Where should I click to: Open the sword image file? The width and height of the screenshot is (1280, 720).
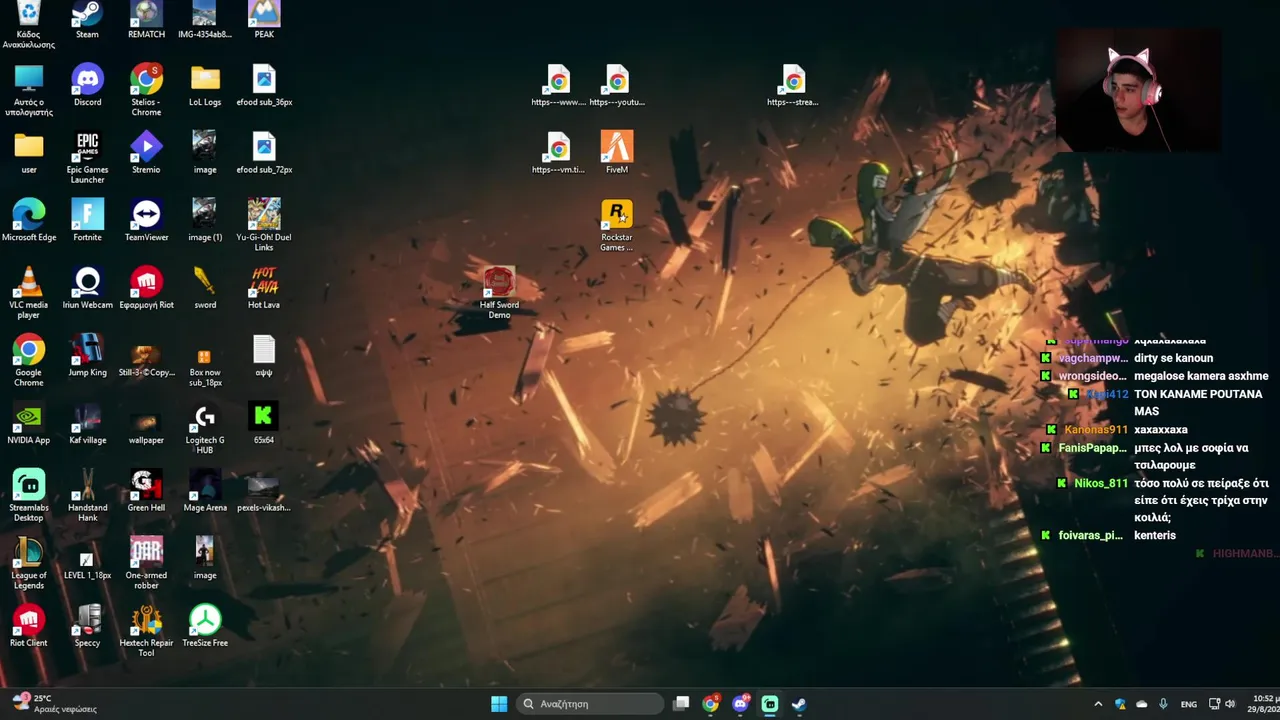pyautogui.click(x=205, y=288)
